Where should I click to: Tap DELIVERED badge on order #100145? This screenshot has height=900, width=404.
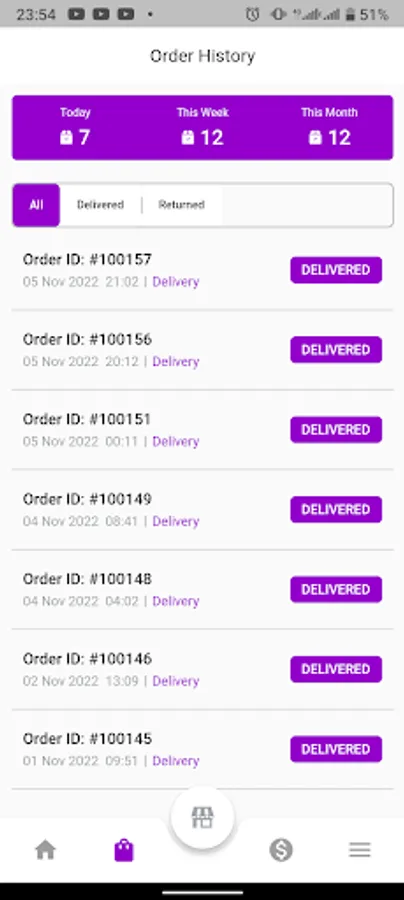point(336,749)
